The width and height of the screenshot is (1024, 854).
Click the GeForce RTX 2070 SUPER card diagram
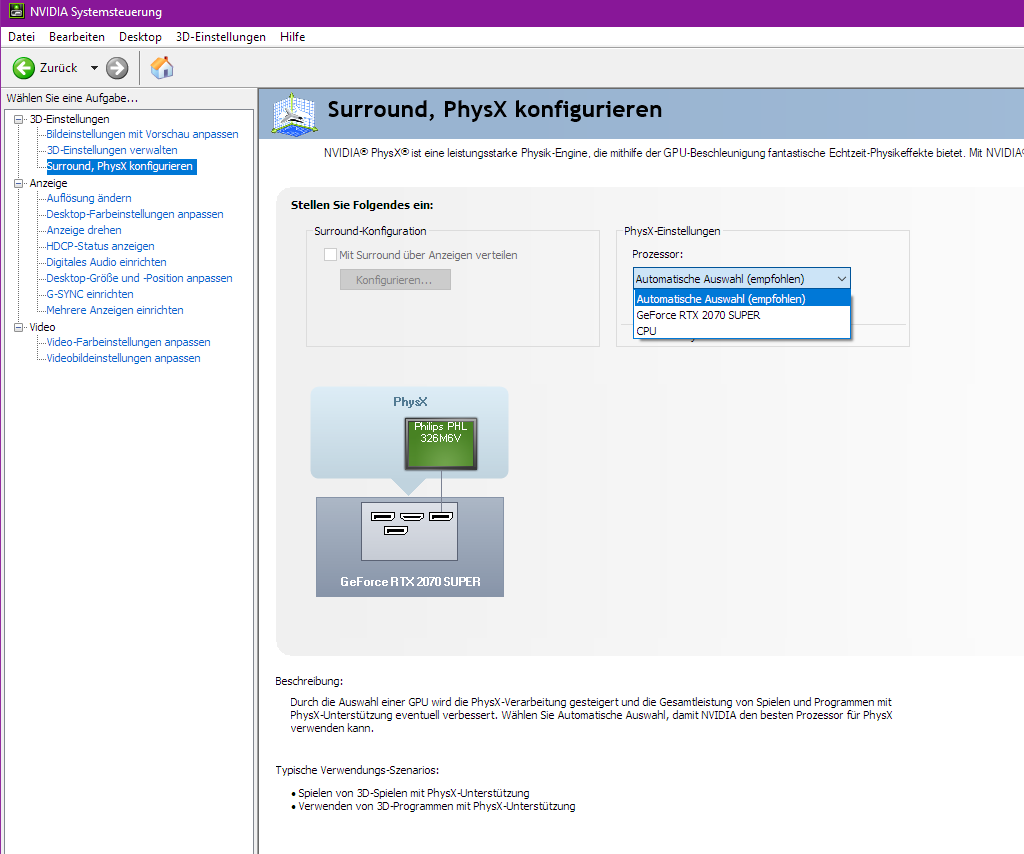[409, 546]
